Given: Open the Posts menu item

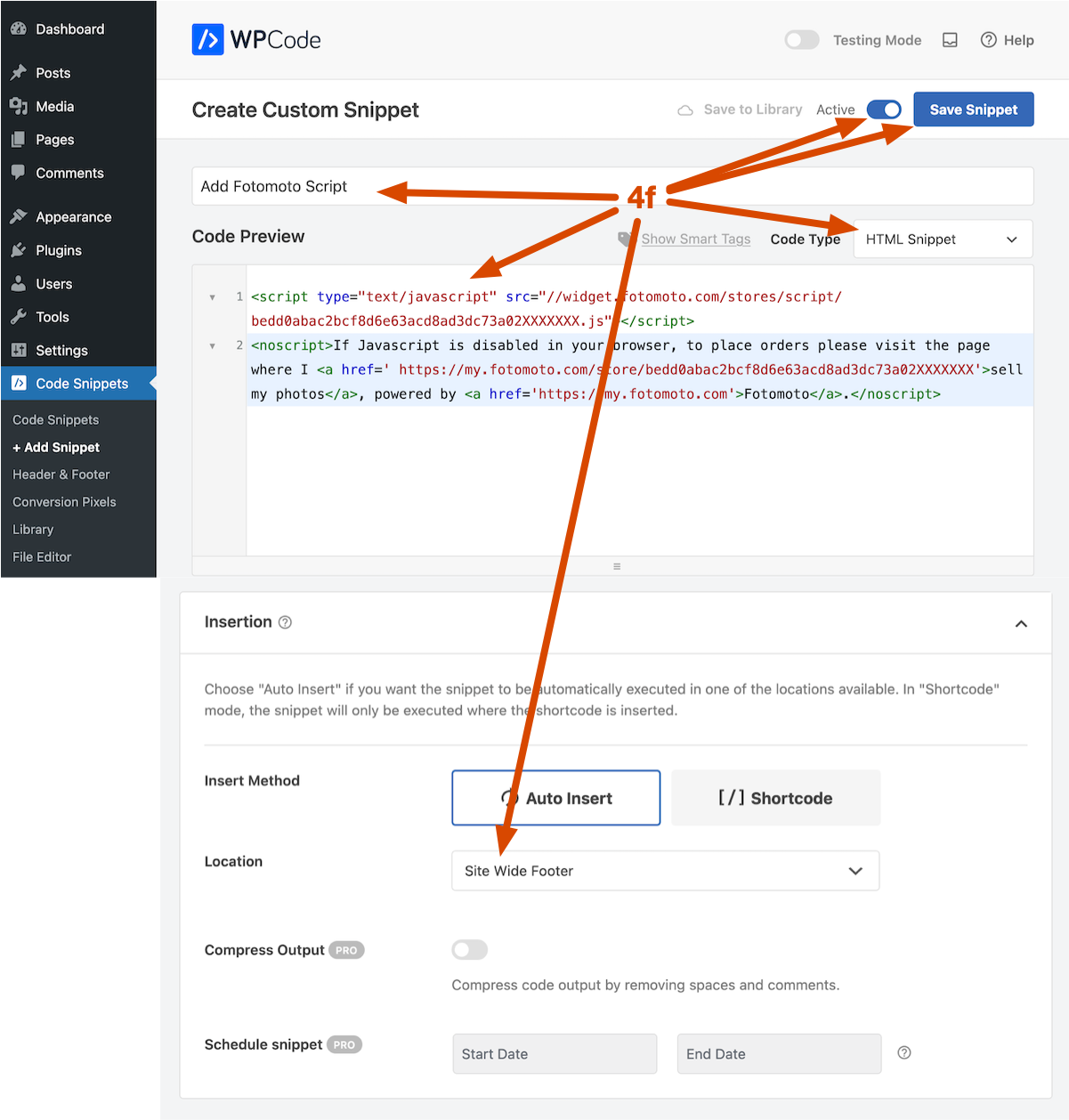Looking at the screenshot, I should [78, 73].
